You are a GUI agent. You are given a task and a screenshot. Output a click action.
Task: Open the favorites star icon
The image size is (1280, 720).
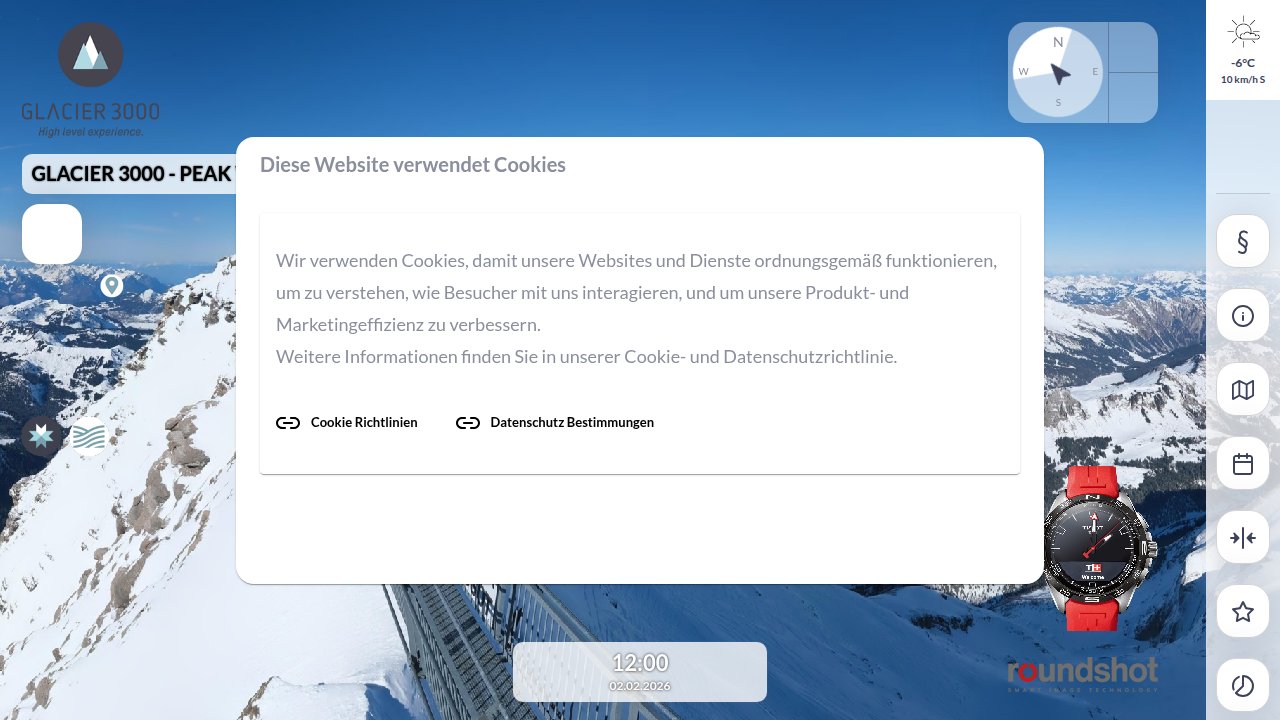pos(1243,612)
